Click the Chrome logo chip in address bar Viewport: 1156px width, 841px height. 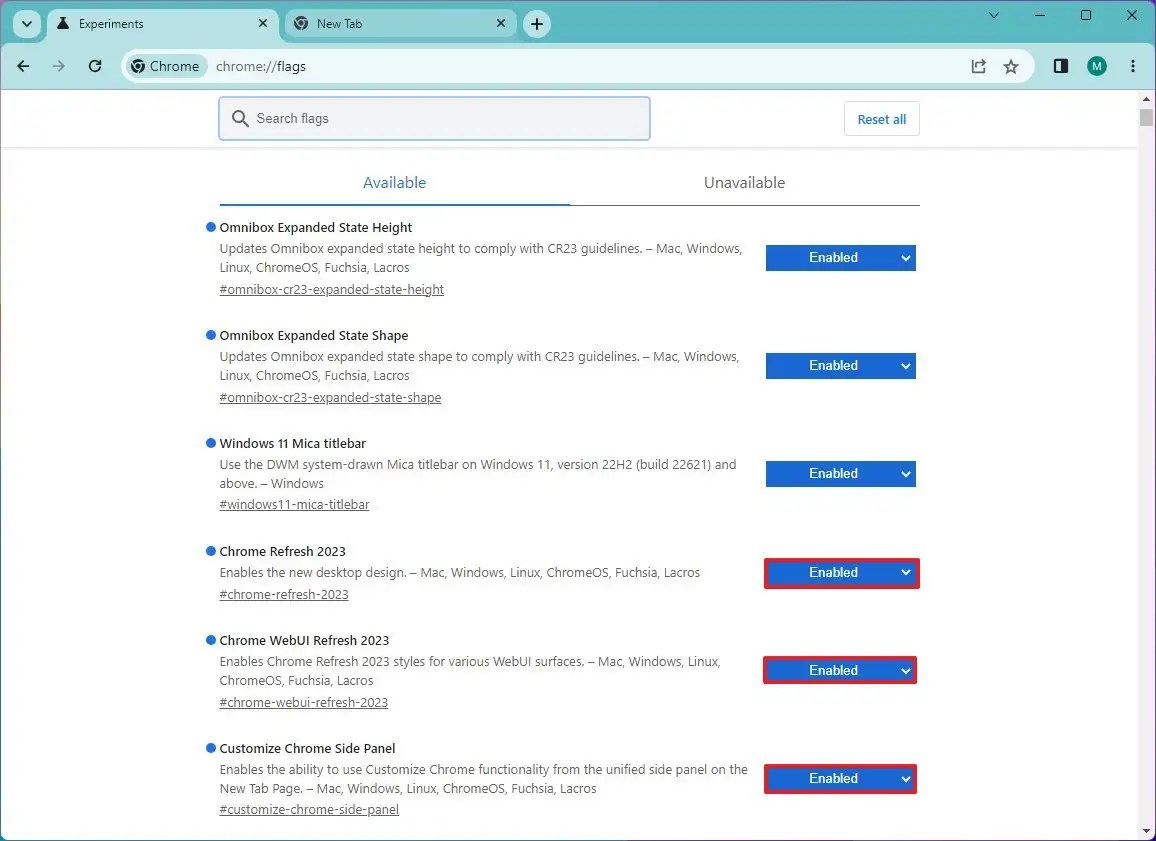pos(165,66)
